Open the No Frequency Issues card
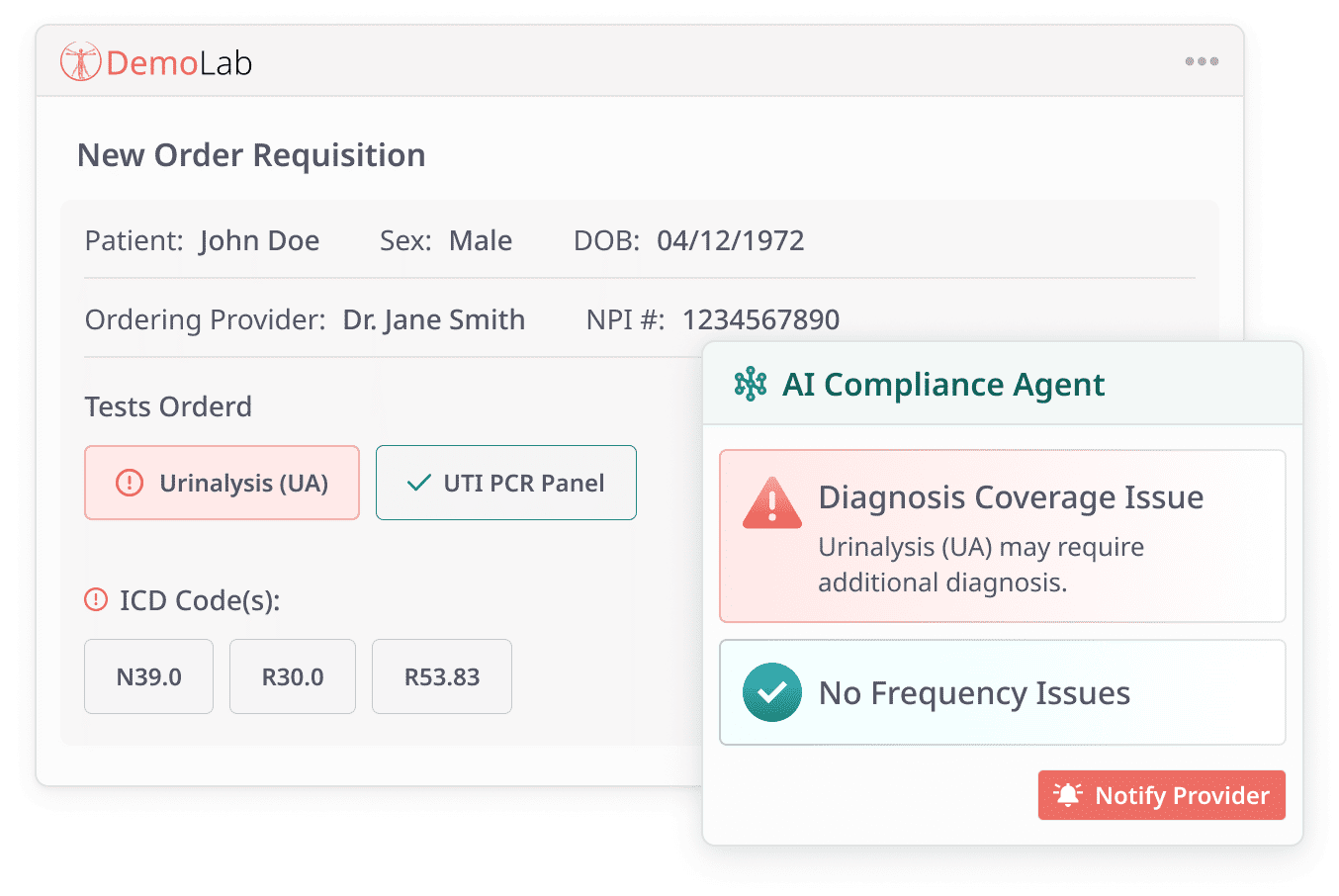The height and width of the screenshot is (896, 1339). [x=1003, y=692]
